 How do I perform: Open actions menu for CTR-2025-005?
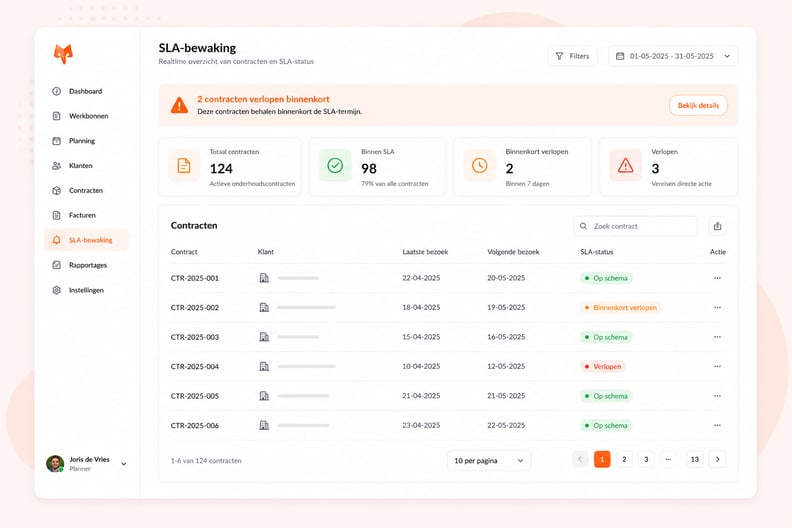coord(717,396)
